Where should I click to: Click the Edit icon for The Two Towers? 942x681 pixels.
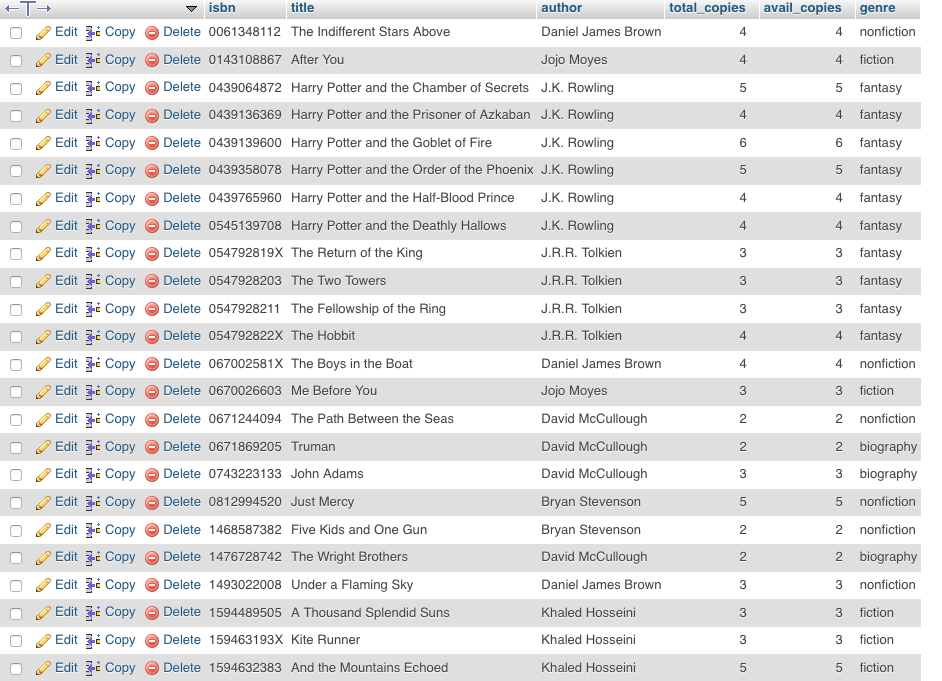point(42,281)
